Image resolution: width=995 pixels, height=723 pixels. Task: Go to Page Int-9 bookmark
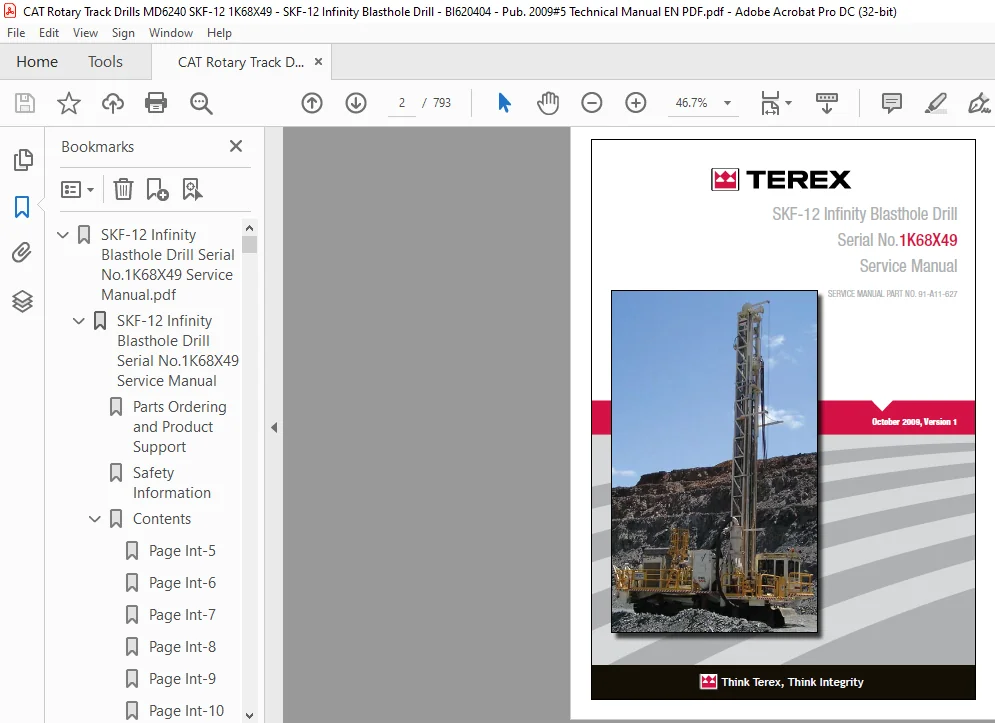(x=182, y=679)
